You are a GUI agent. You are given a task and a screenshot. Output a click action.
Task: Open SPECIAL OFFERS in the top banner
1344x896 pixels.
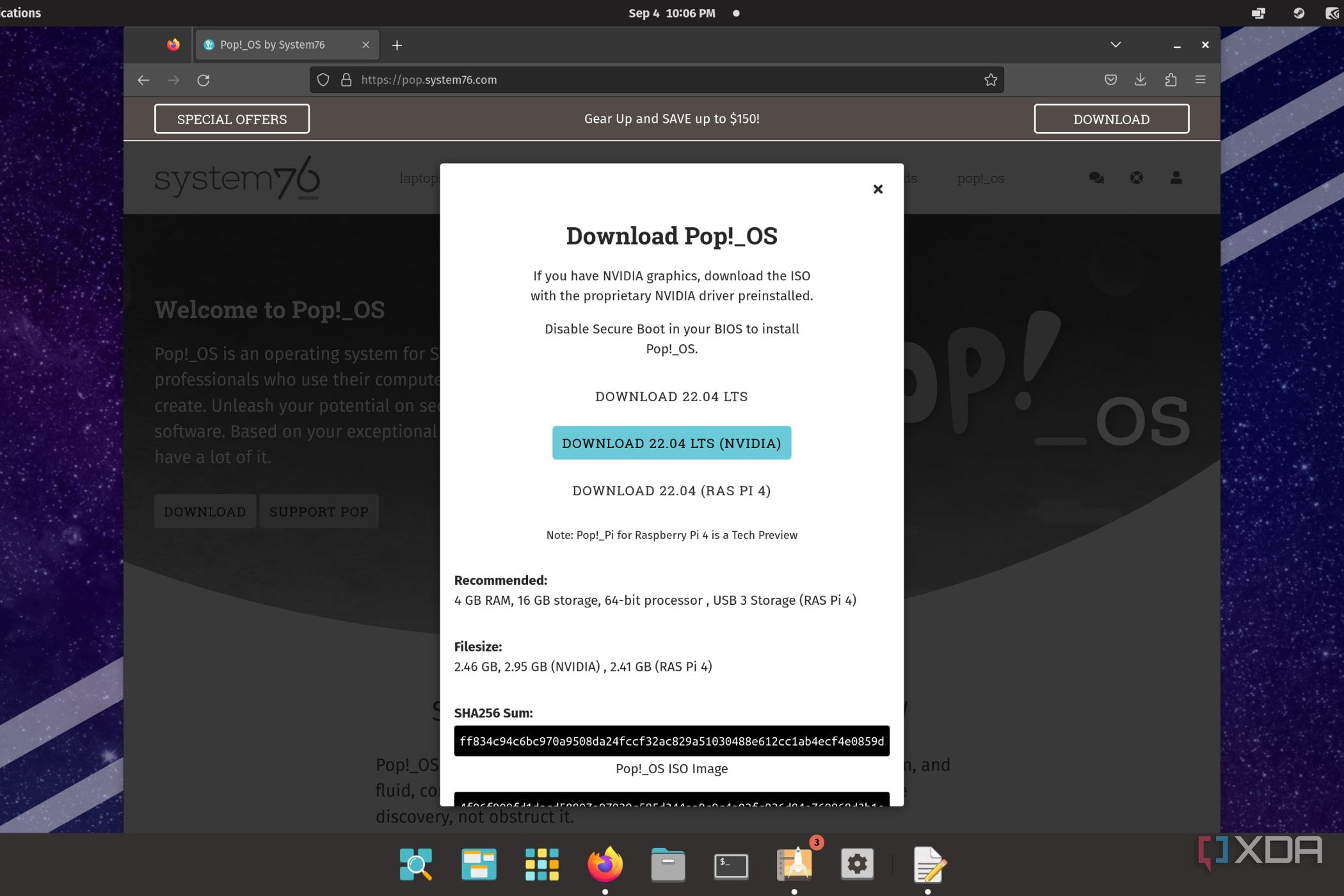[232, 119]
